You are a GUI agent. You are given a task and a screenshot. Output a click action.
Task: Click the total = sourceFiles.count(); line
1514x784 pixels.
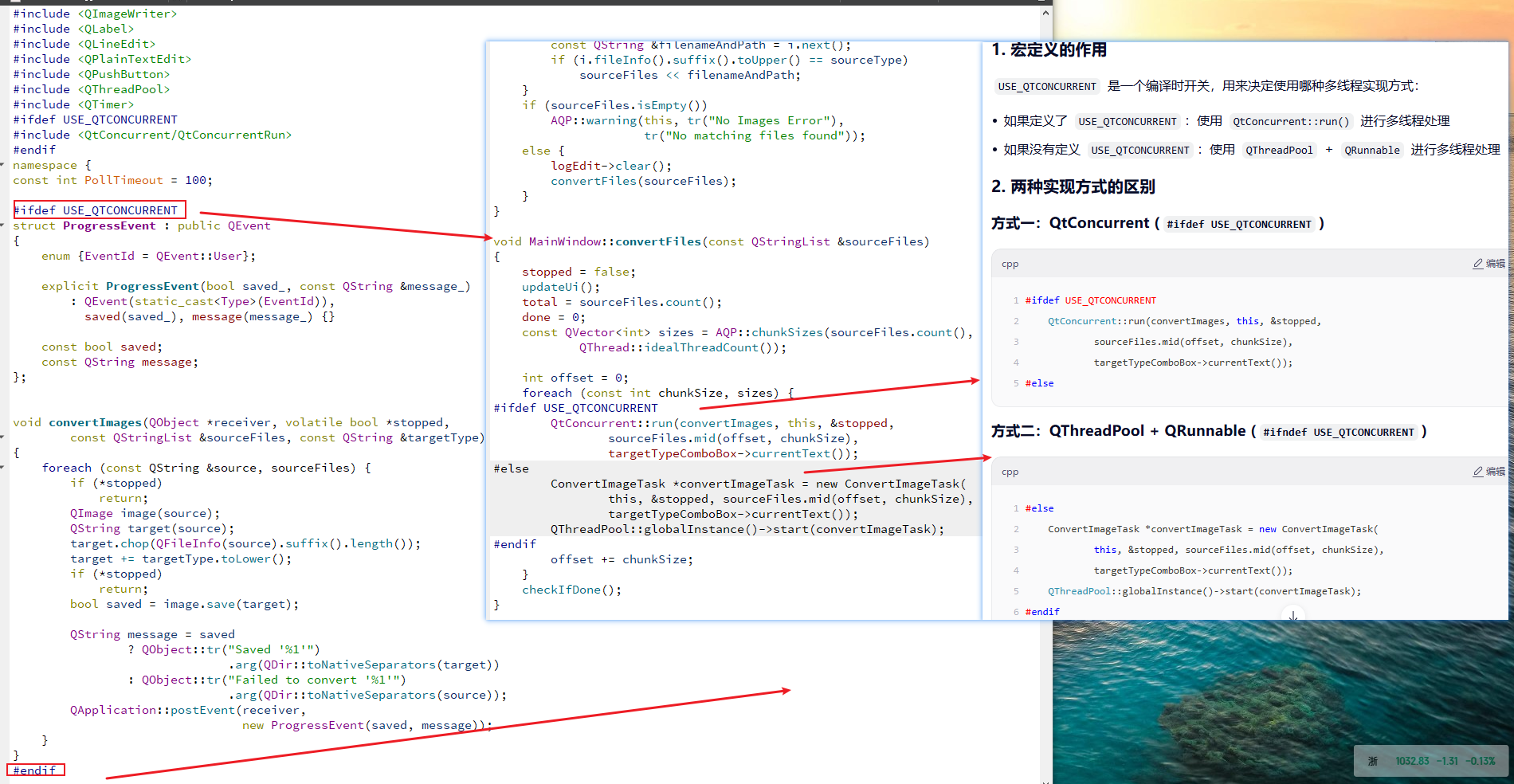(x=622, y=302)
